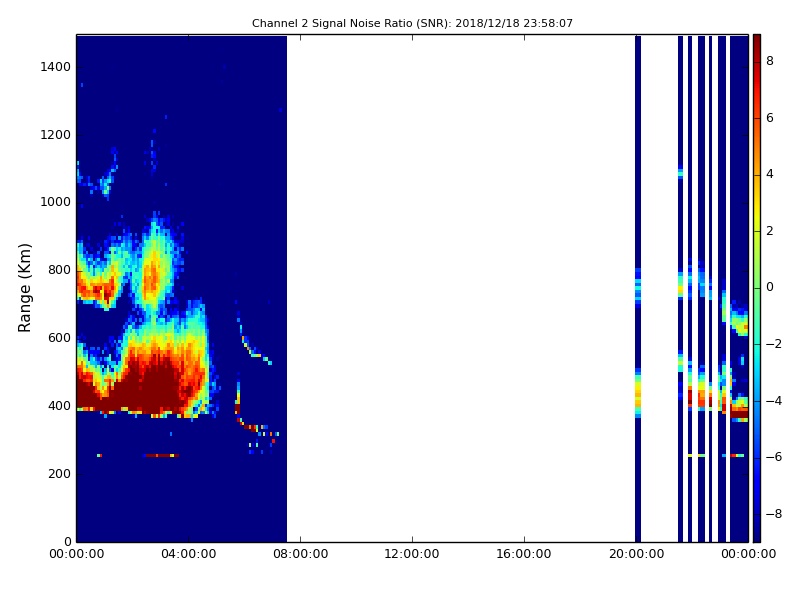Click the 20:00:00 time axis label

[636, 554]
